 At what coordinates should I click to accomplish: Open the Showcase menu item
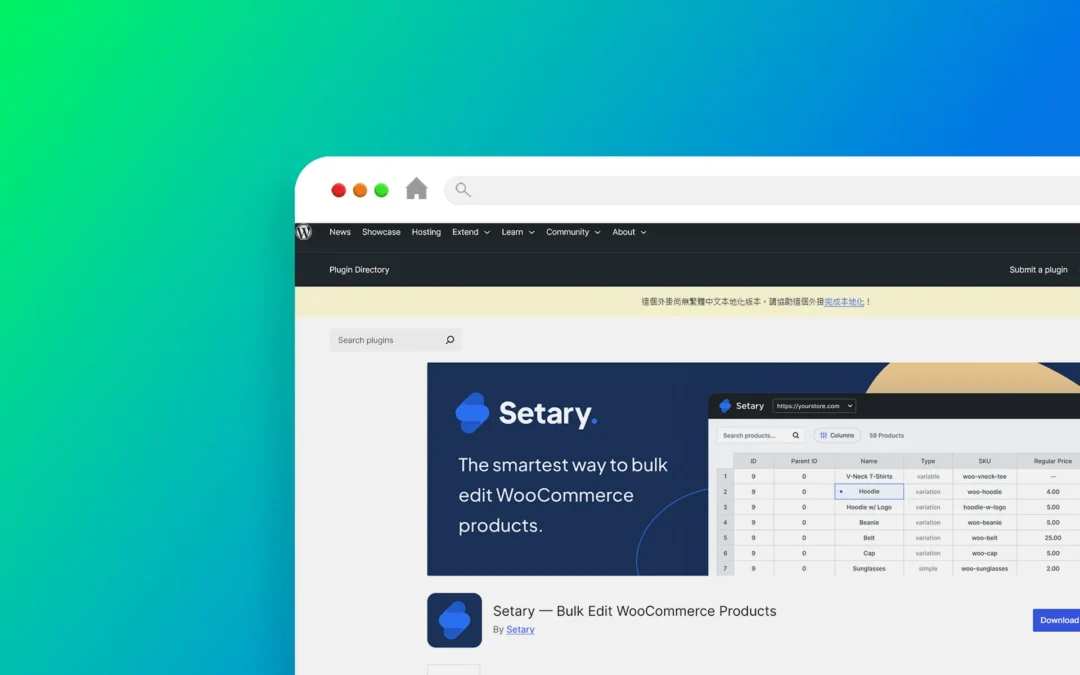click(381, 232)
